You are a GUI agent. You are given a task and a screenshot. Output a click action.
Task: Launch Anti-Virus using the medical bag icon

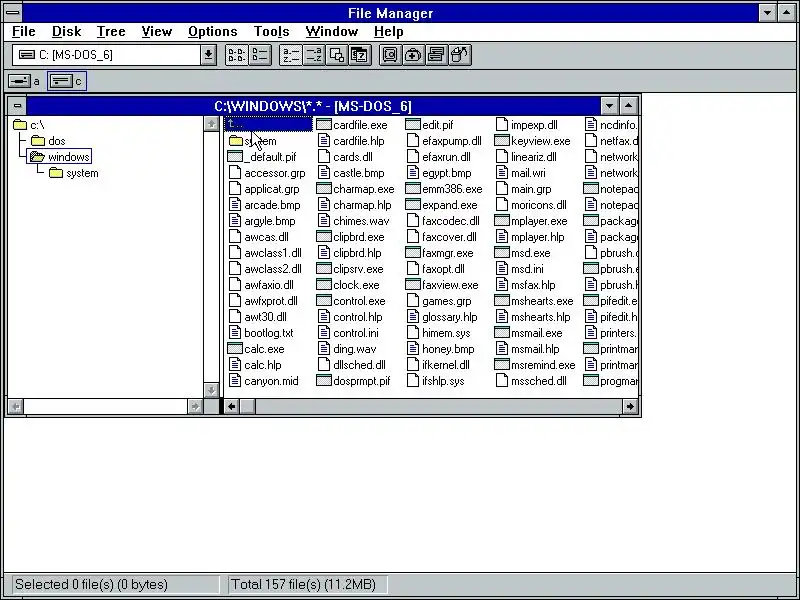pos(413,55)
